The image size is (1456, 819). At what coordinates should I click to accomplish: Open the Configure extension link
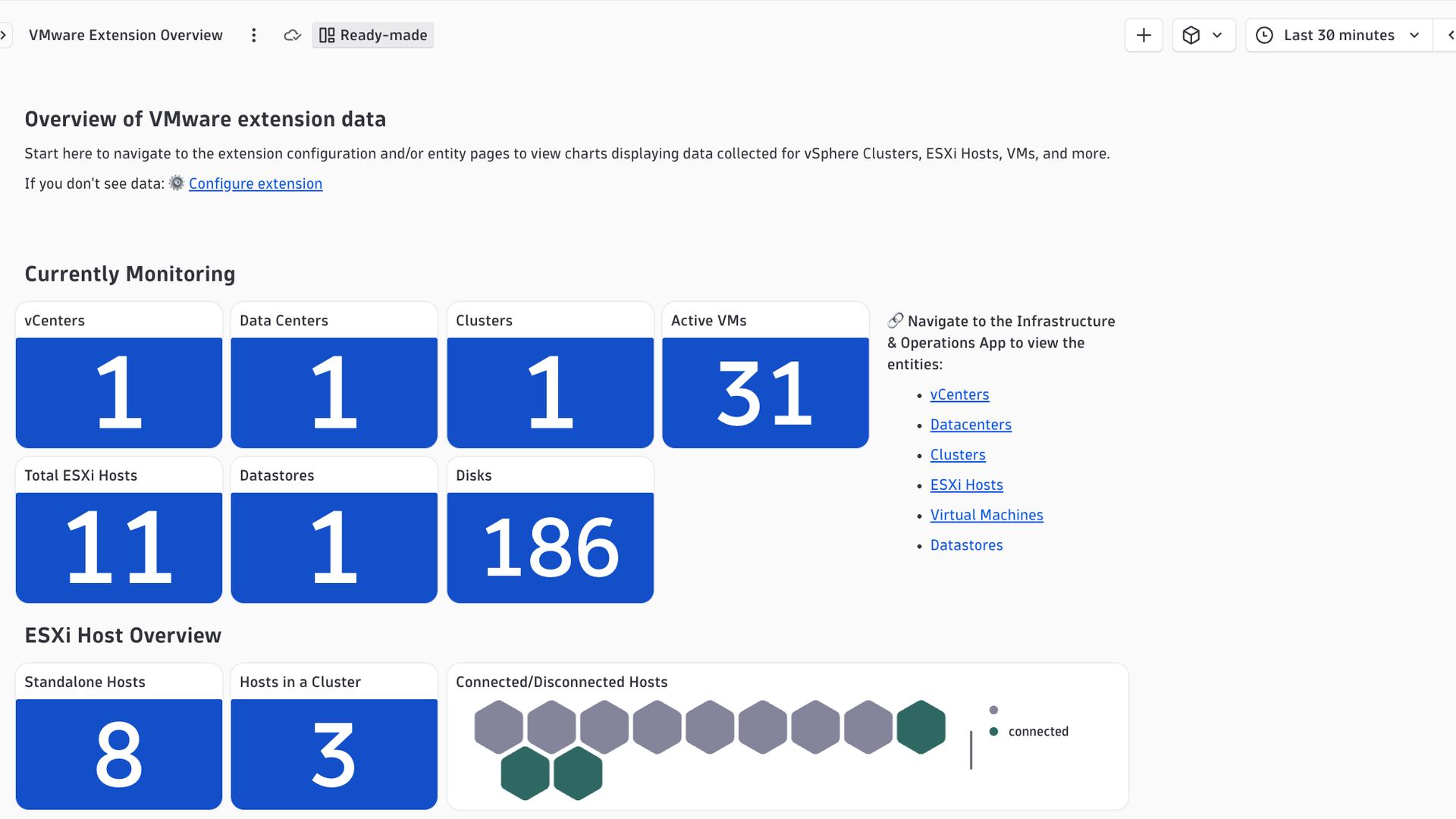pos(256,184)
